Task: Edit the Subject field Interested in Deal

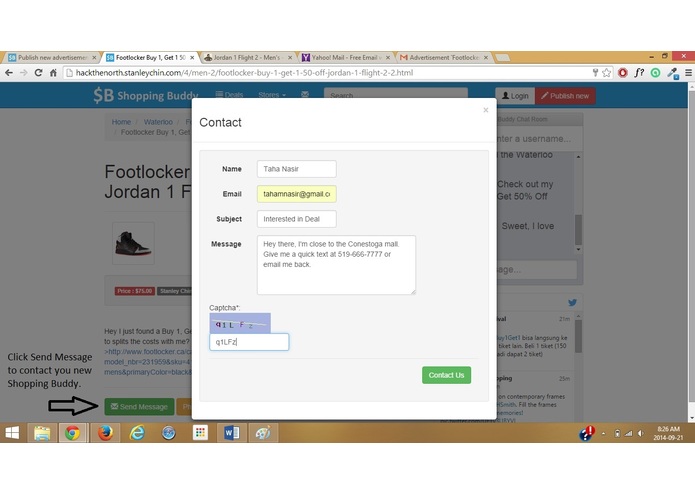Action: pos(297,219)
